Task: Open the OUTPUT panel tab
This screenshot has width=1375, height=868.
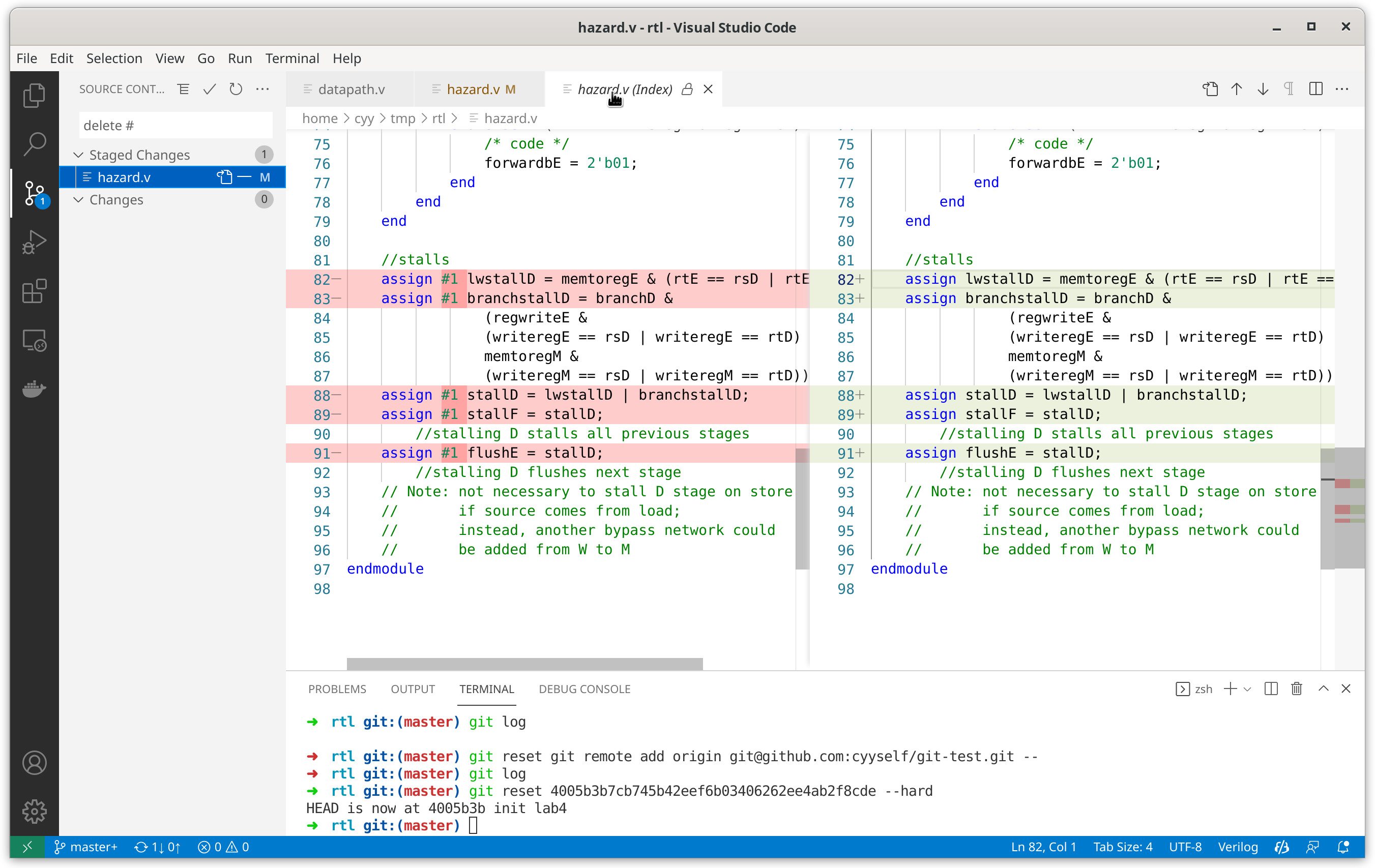Action: [x=413, y=689]
